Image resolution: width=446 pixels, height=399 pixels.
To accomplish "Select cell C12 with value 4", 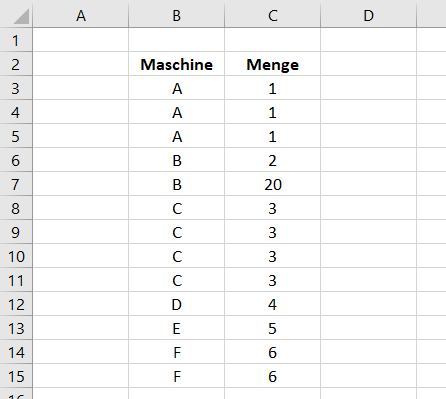I will [x=273, y=304].
